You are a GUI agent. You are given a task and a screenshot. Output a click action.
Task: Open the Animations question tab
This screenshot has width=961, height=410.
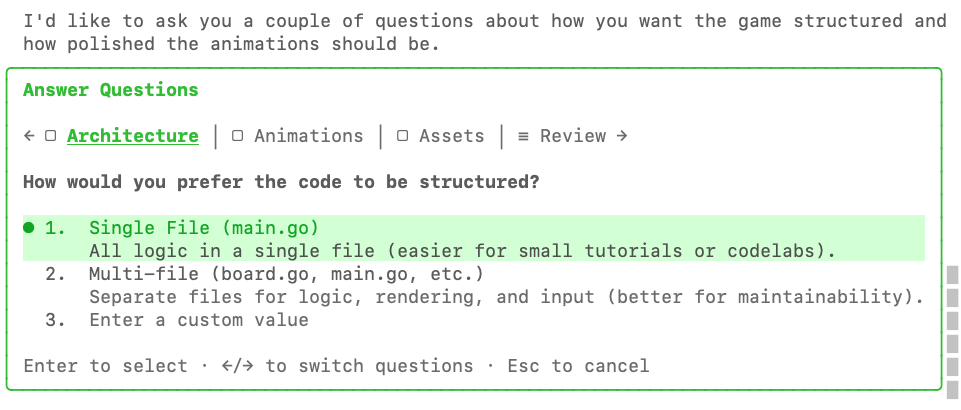click(308, 136)
